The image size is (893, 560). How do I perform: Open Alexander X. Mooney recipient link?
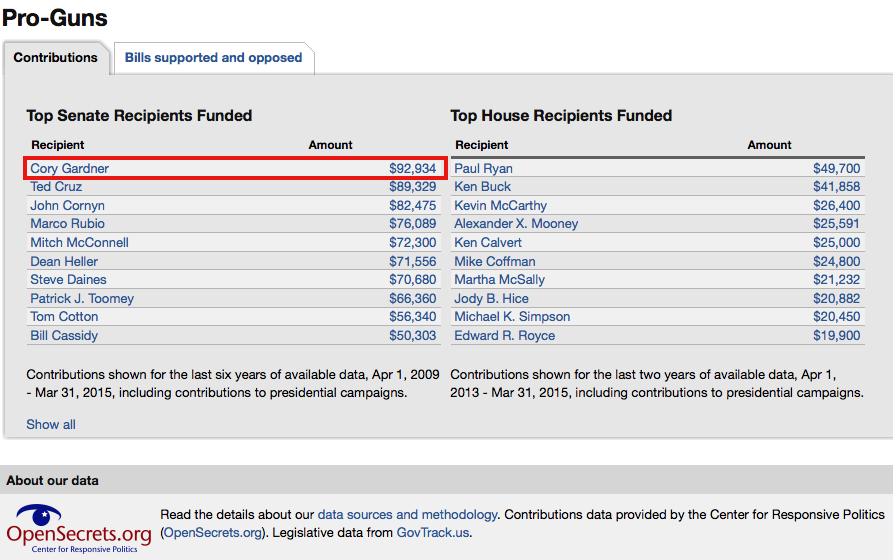click(516, 224)
